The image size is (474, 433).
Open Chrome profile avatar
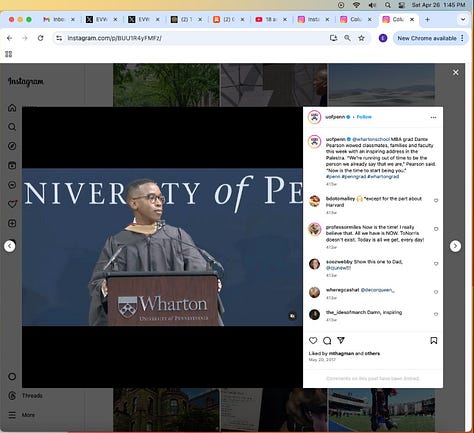[x=383, y=38]
